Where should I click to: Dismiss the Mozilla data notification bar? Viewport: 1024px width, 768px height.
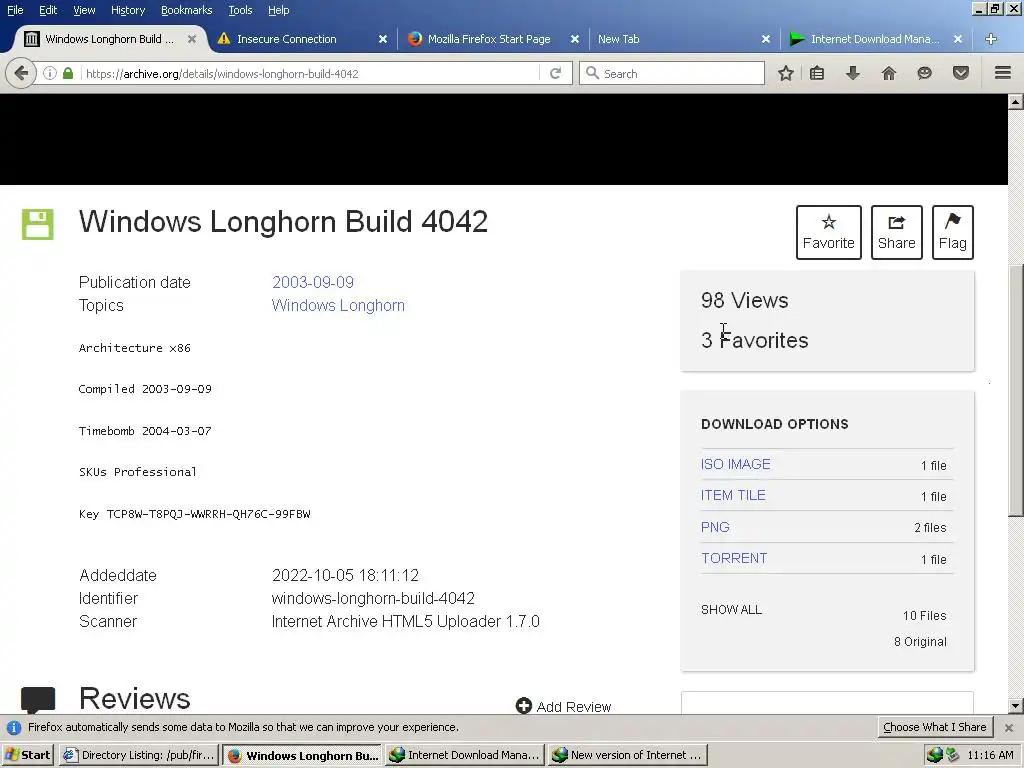(1009, 728)
